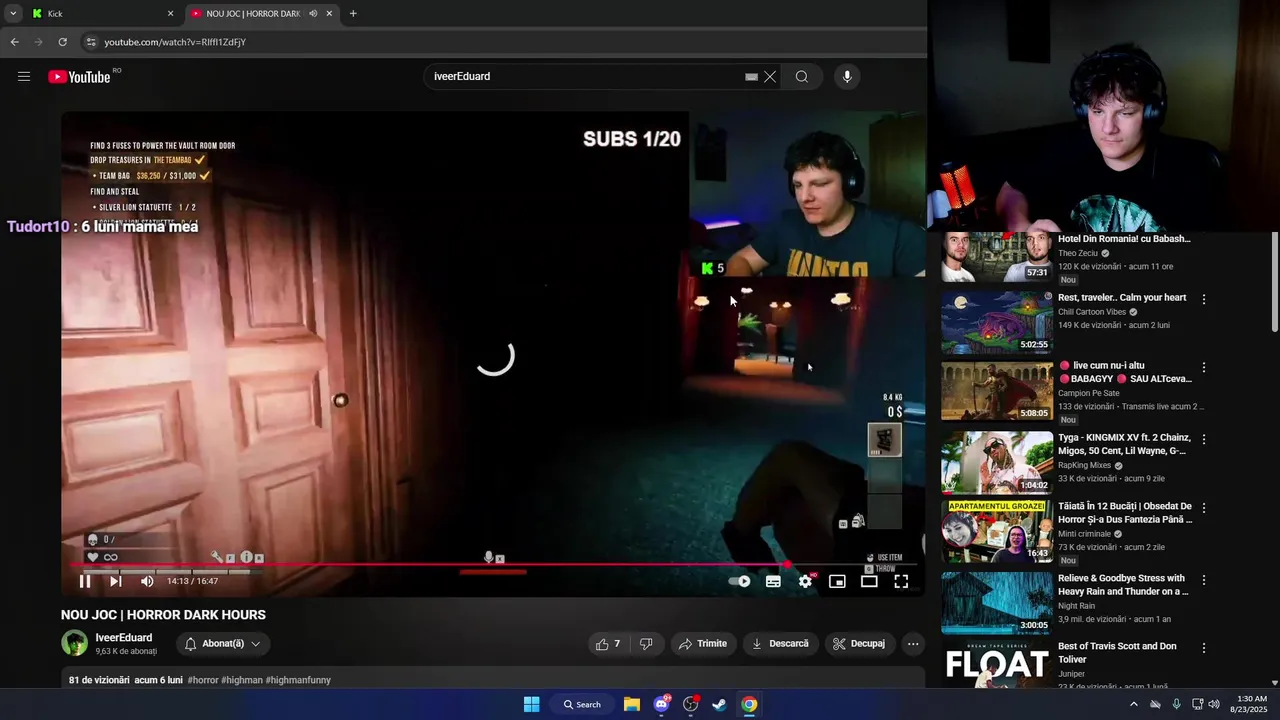Dislike the video
This screenshot has height=720, width=1280.
click(646, 644)
